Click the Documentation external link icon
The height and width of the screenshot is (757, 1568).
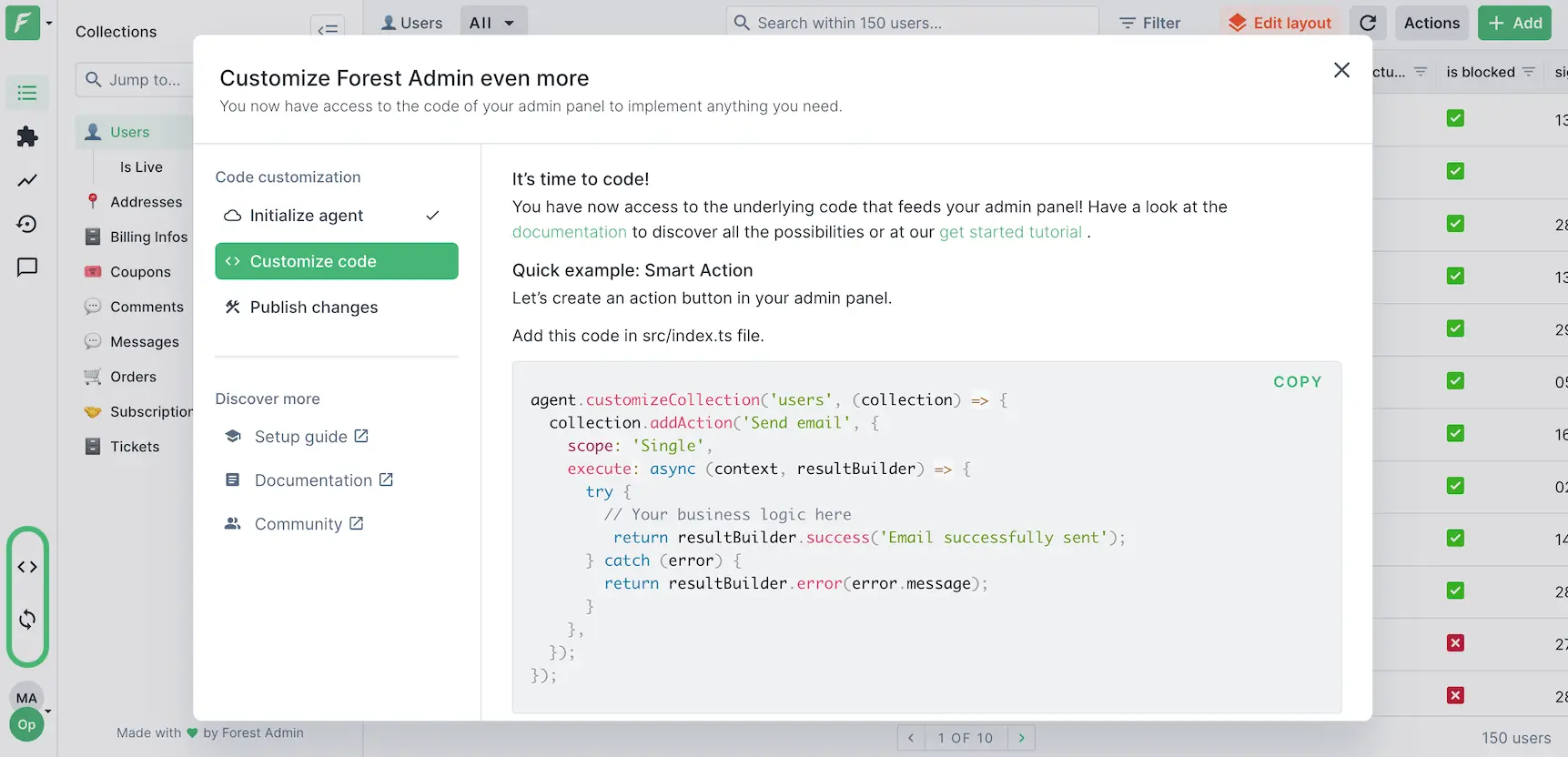pos(386,479)
